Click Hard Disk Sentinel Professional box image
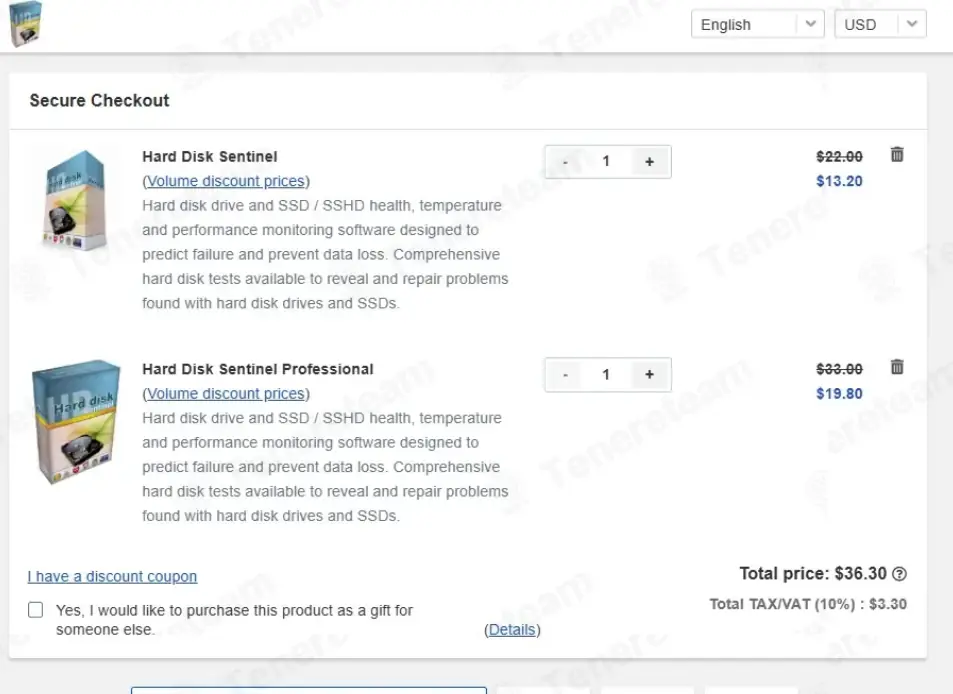 click(x=76, y=421)
